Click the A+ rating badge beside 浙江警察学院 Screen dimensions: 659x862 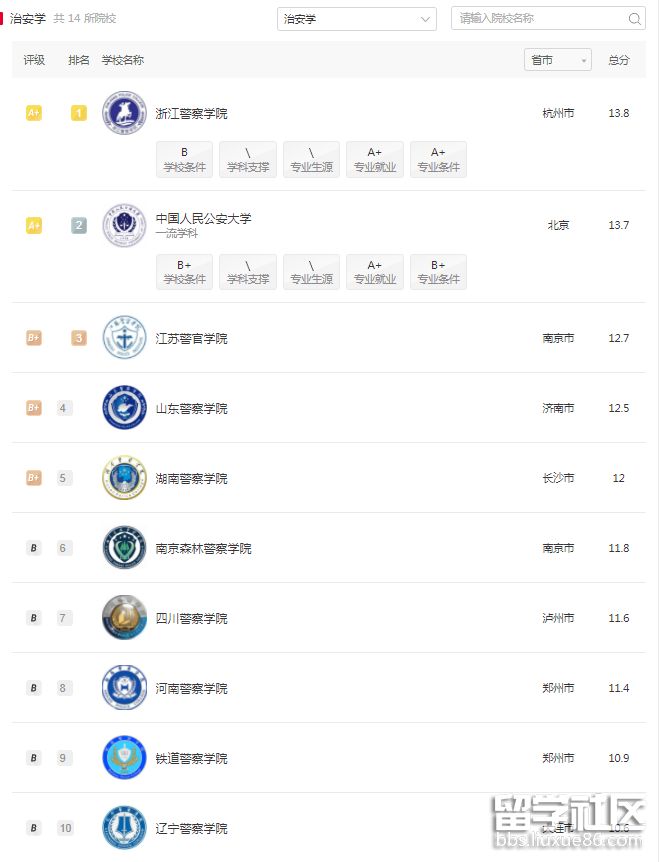tap(33, 113)
